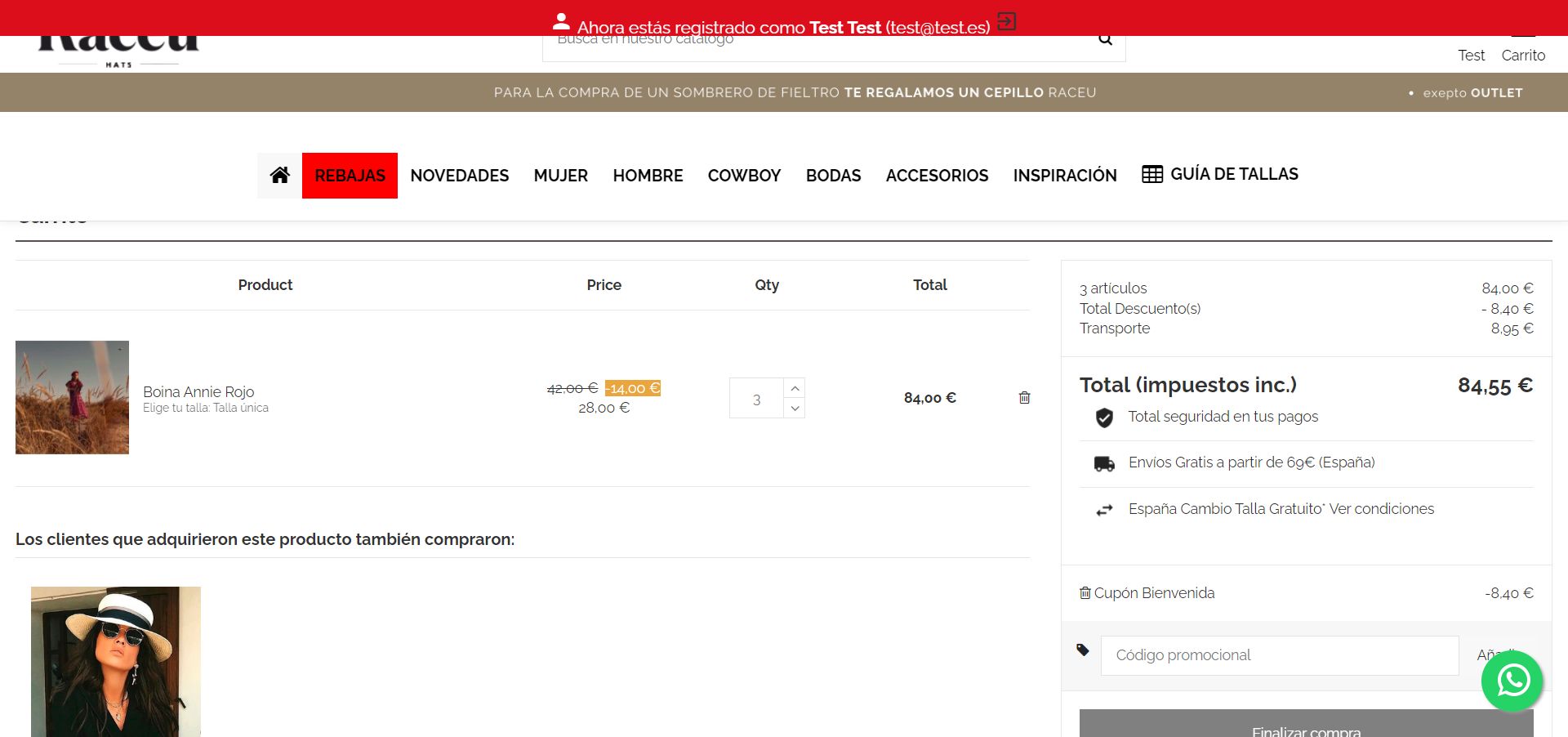Open the Boina Annie Rojo thumbnail
This screenshot has height=737, width=1568.
point(72,397)
